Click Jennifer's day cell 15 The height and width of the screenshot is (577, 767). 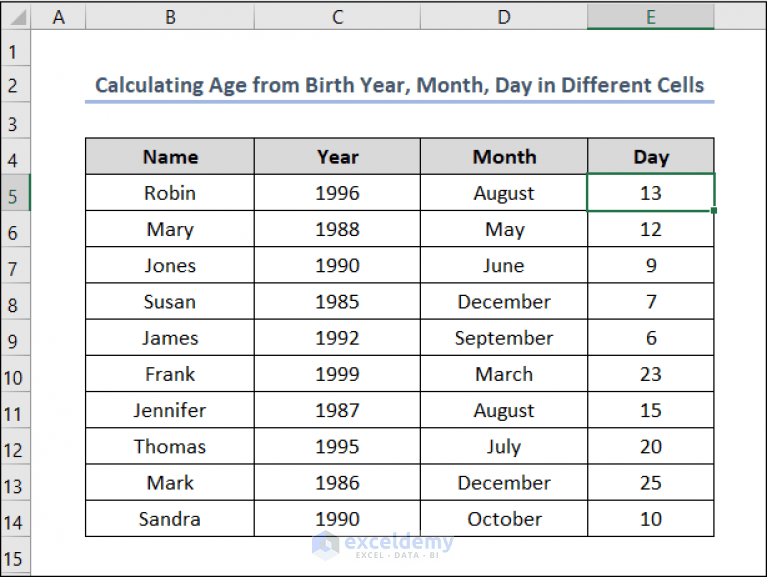click(651, 410)
